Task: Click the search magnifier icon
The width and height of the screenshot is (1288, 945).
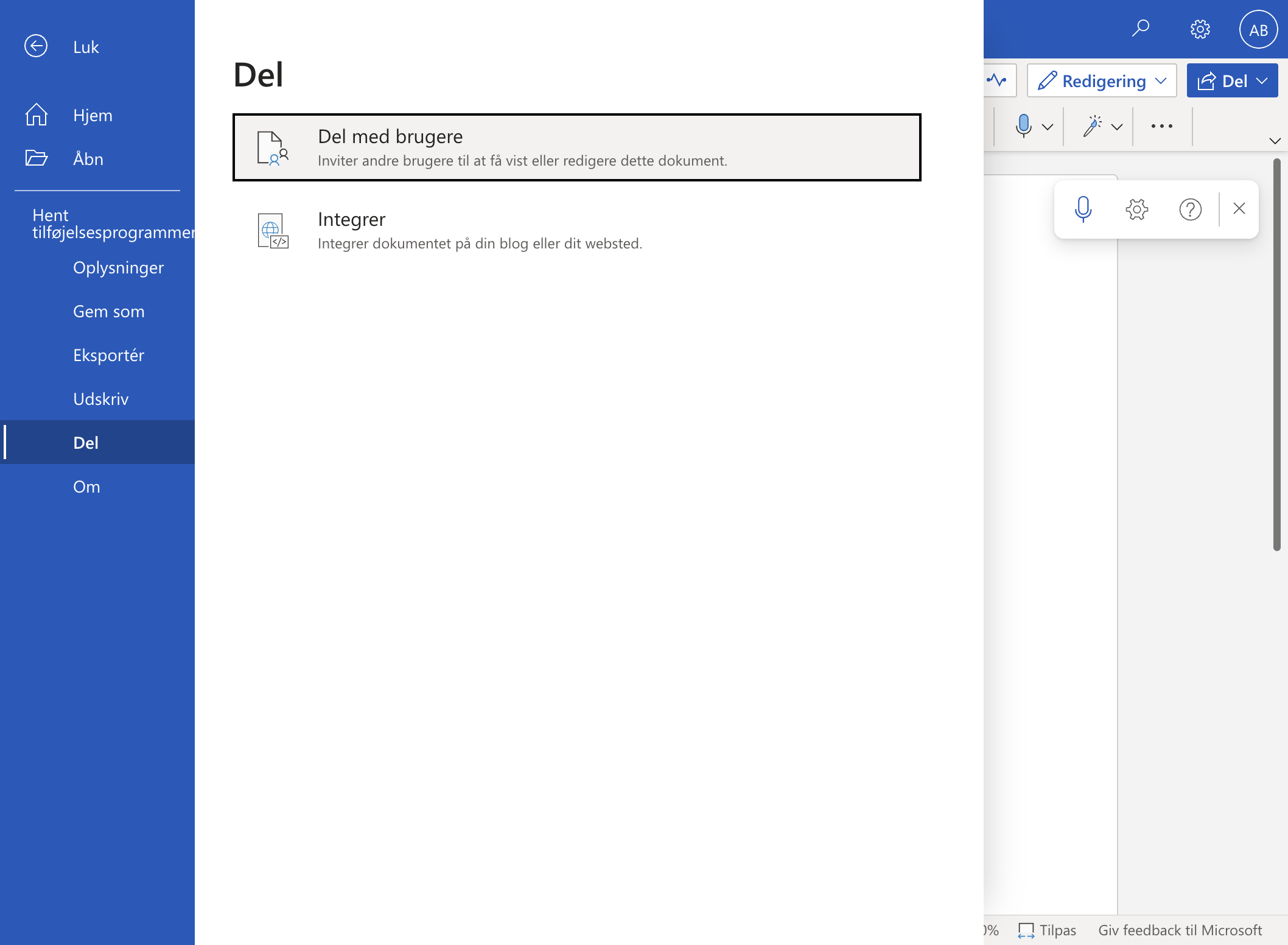Action: (1140, 29)
